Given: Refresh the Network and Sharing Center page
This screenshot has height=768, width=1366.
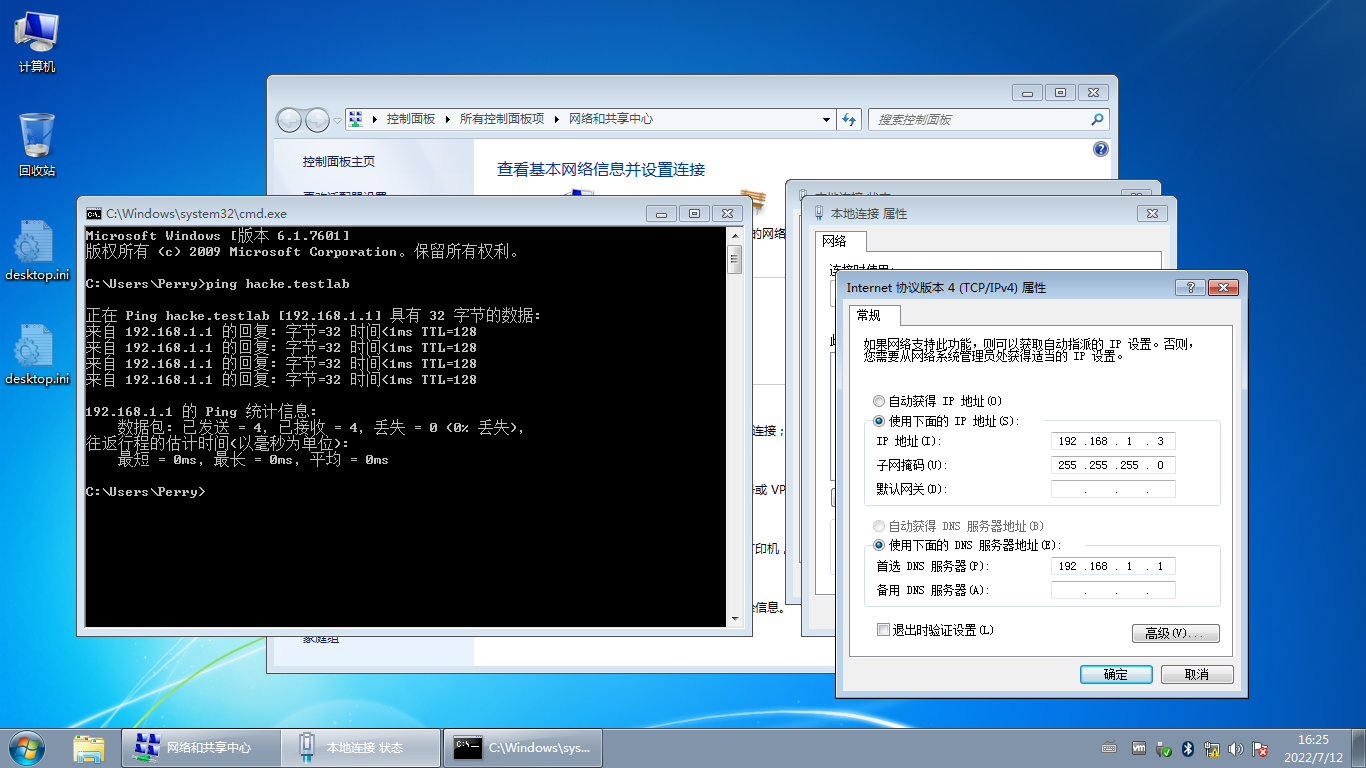Looking at the screenshot, I should coord(849,119).
